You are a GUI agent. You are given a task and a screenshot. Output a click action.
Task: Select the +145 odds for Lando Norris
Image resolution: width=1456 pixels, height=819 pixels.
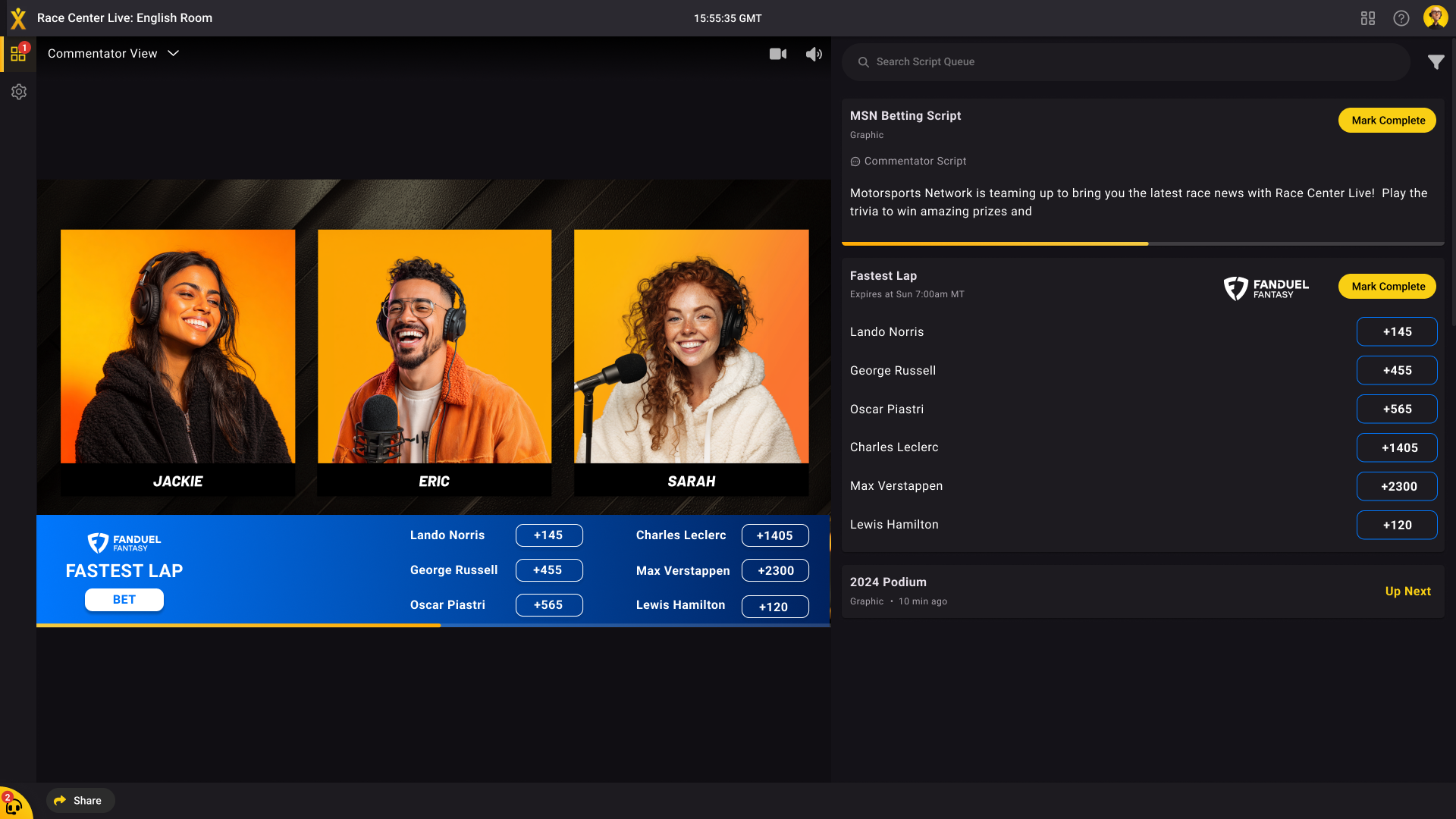coord(1397,331)
